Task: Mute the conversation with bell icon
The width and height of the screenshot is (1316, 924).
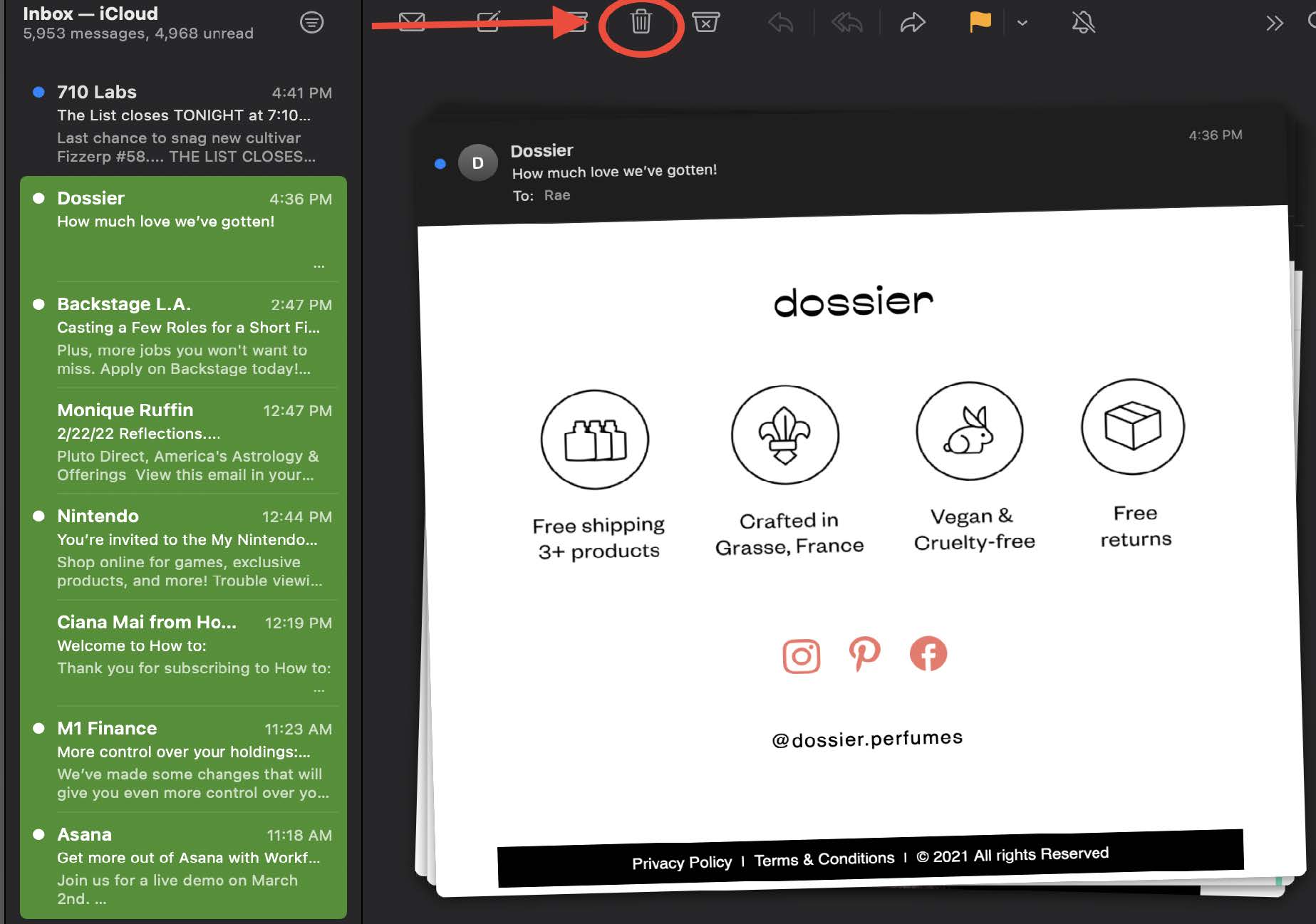Action: 1083,22
